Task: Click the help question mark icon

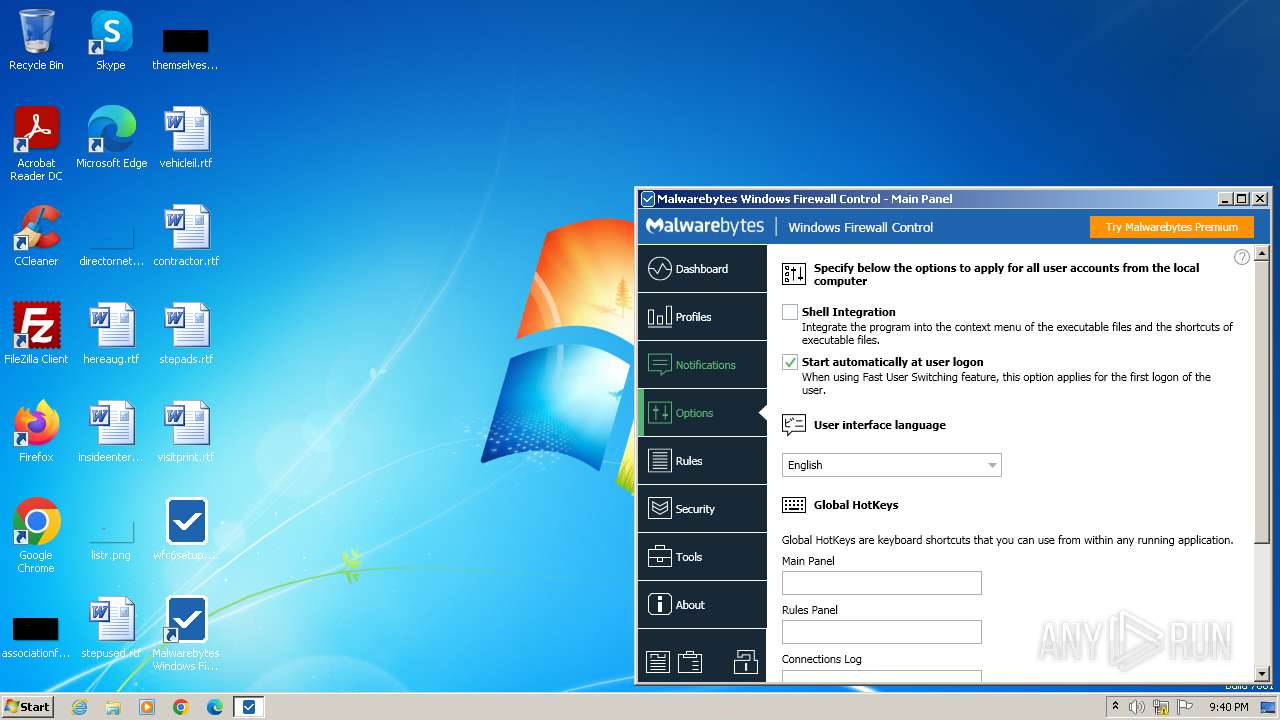Action: point(1242,257)
